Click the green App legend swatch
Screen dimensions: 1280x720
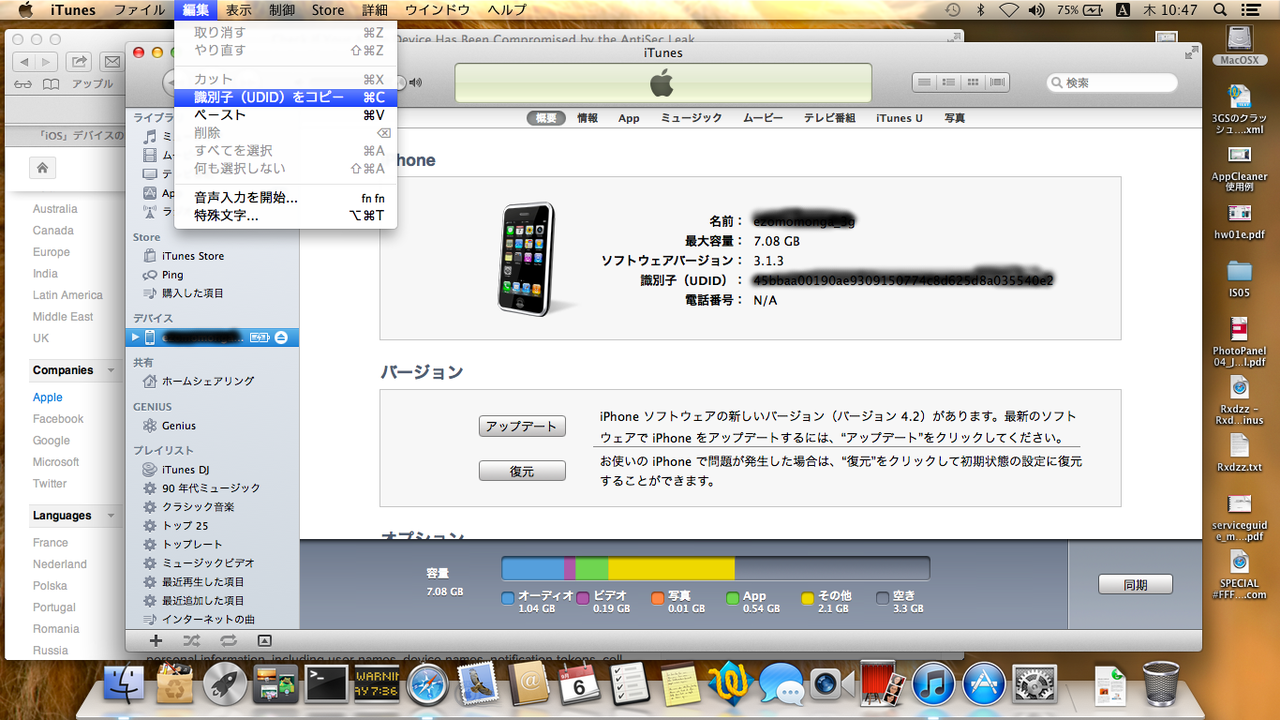click(x=733, y=598)
